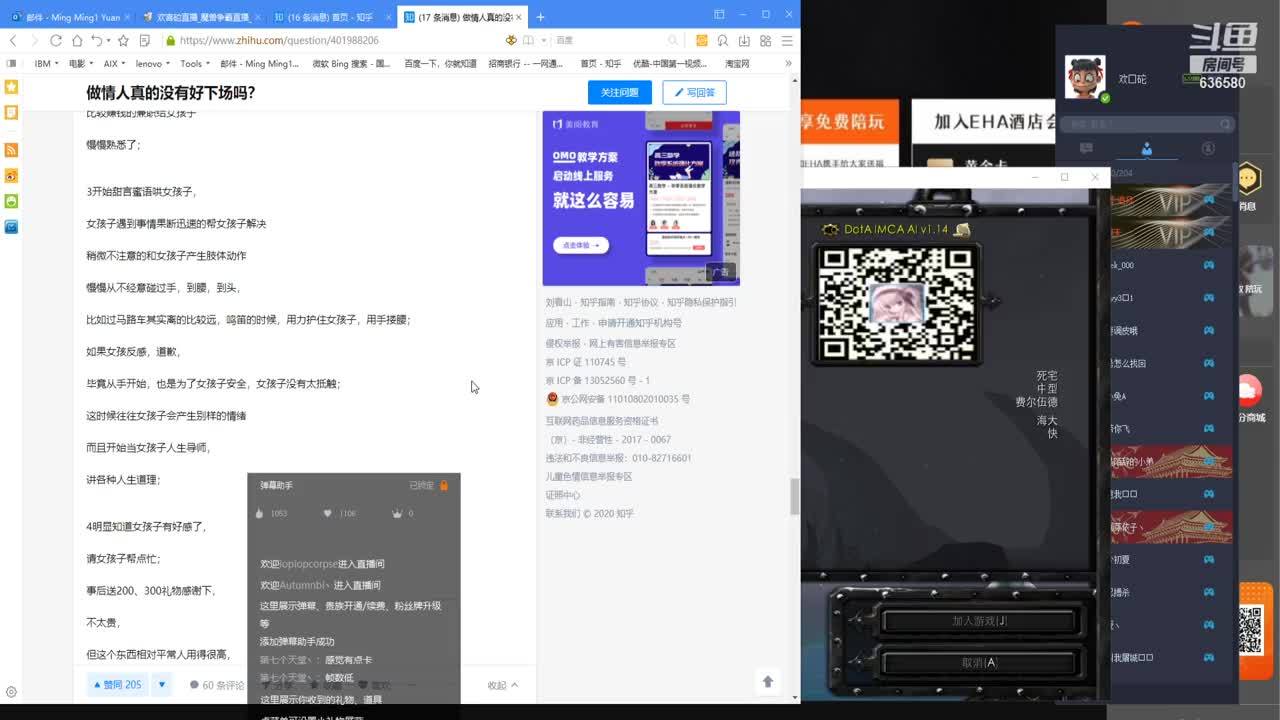Upvote the answer with 赞同 205
This screenshot has height=720, width=1280.
117,685
